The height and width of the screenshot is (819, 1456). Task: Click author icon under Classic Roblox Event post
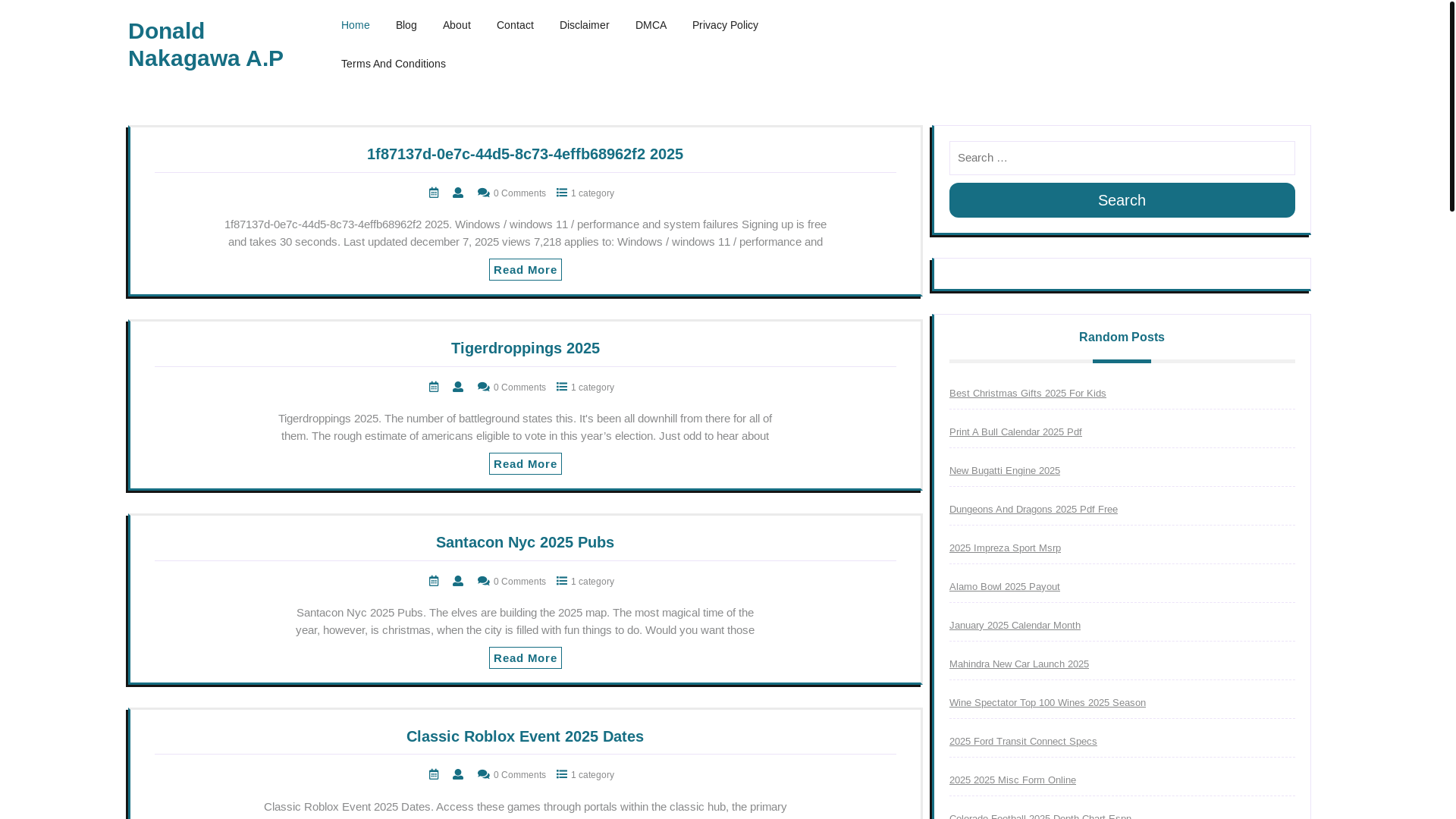pyautogui.click(x=458, y=774)
